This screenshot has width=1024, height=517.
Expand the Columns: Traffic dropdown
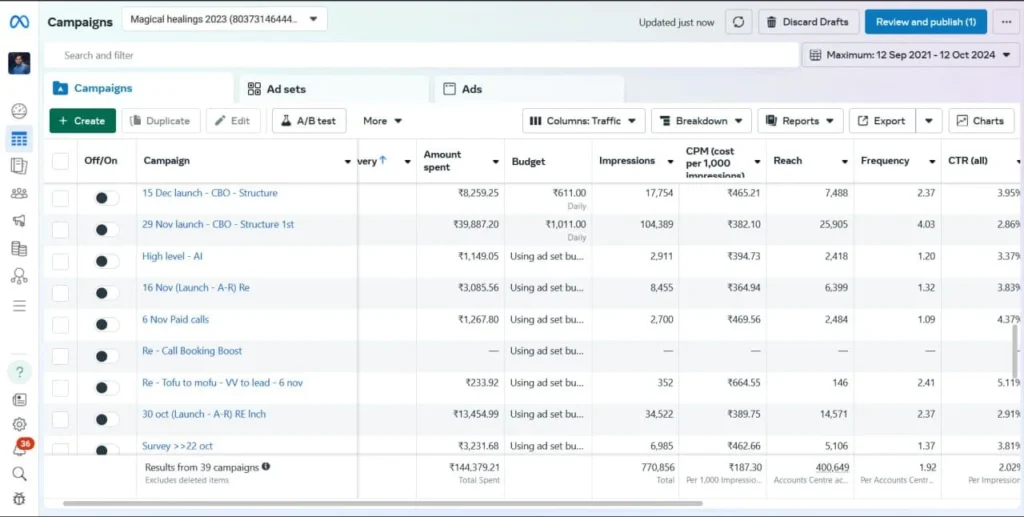[x=583, y=121]
